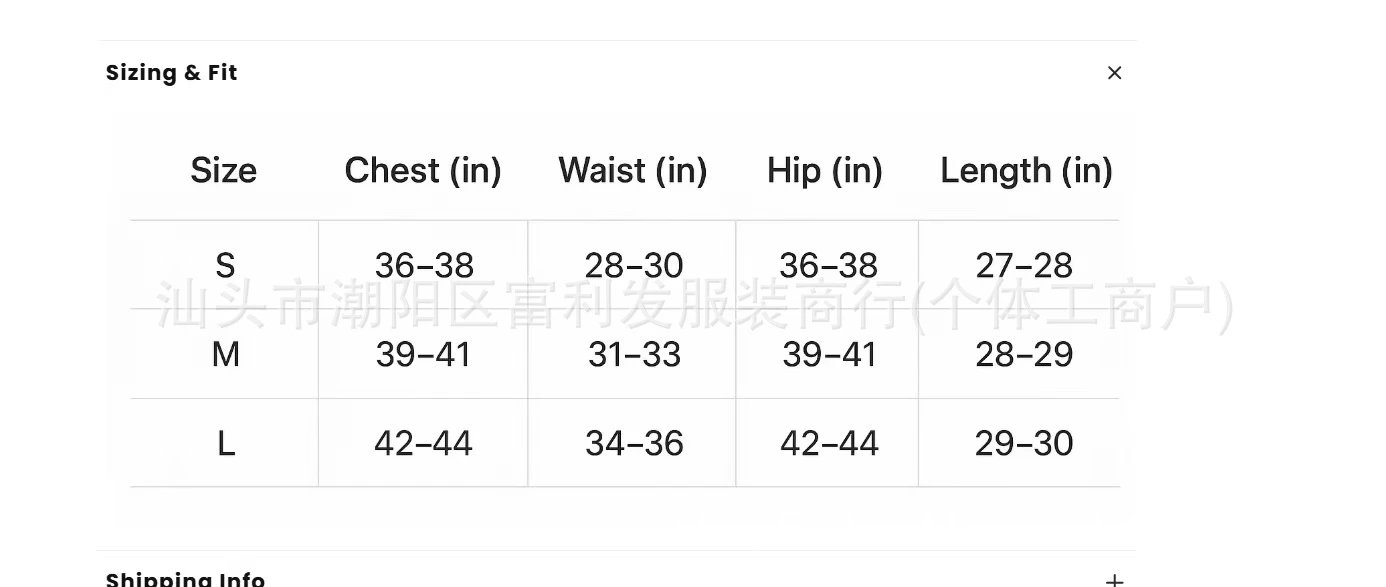Click the chest measurement for size S
Viewport: 1386px width, 587px height.
coord(424,266)
